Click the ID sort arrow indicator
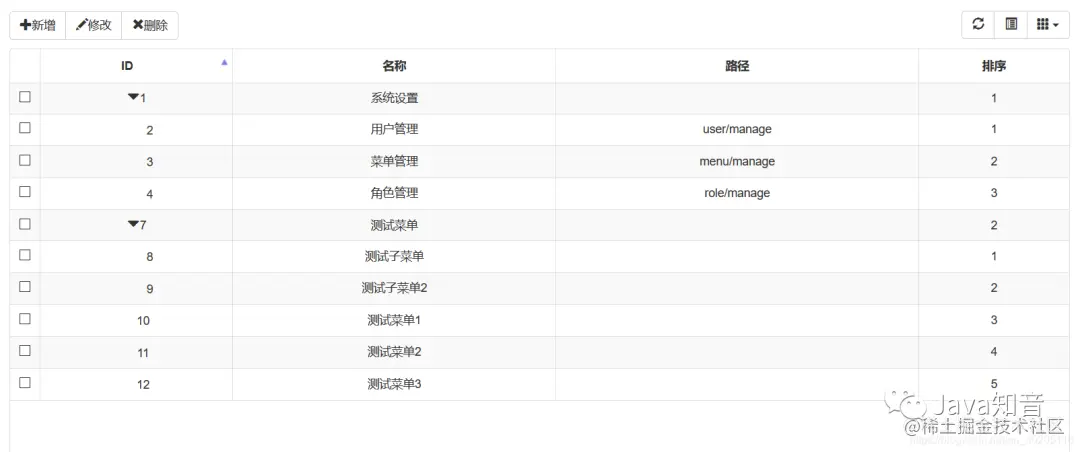 pos(224,62)
